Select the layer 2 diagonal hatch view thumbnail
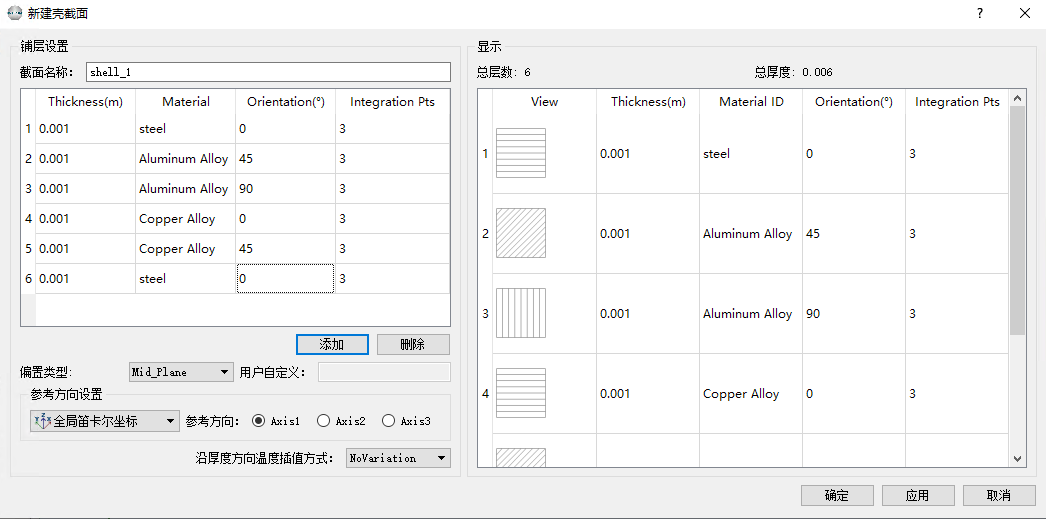The height and width of the screenshot is (519, 1046). 520,233
